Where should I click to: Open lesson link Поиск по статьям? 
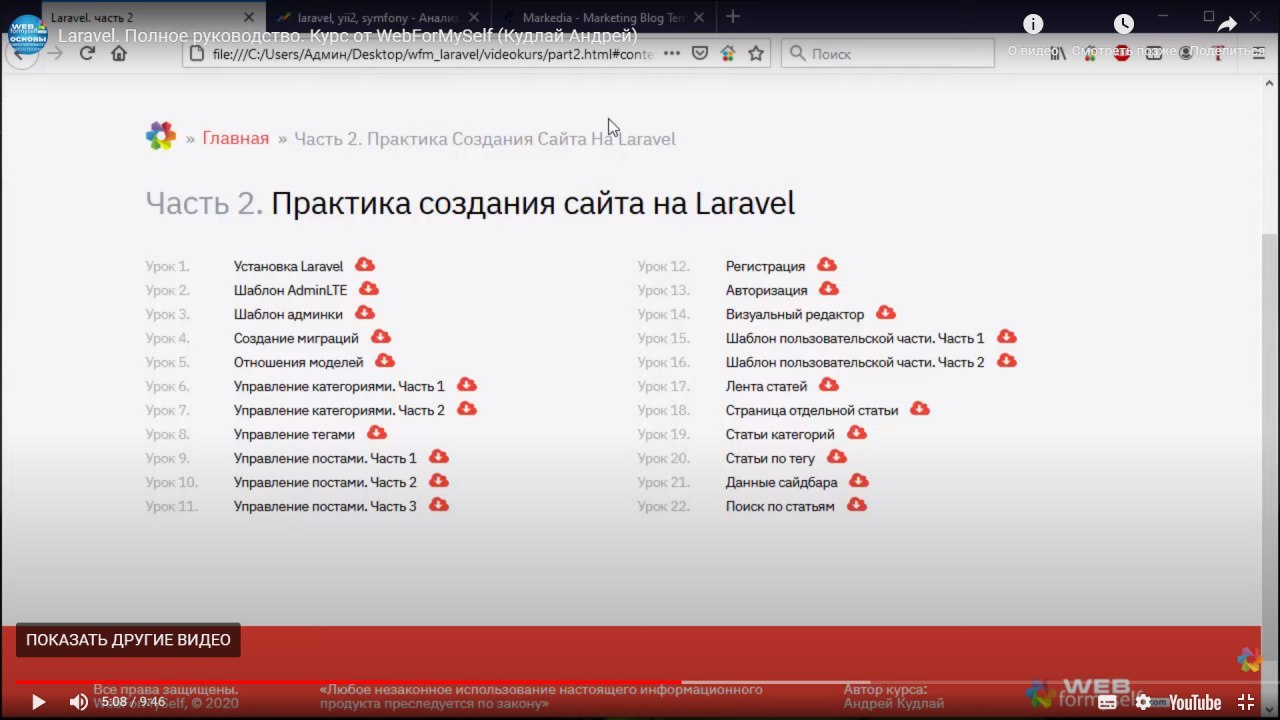pos(780,506)
